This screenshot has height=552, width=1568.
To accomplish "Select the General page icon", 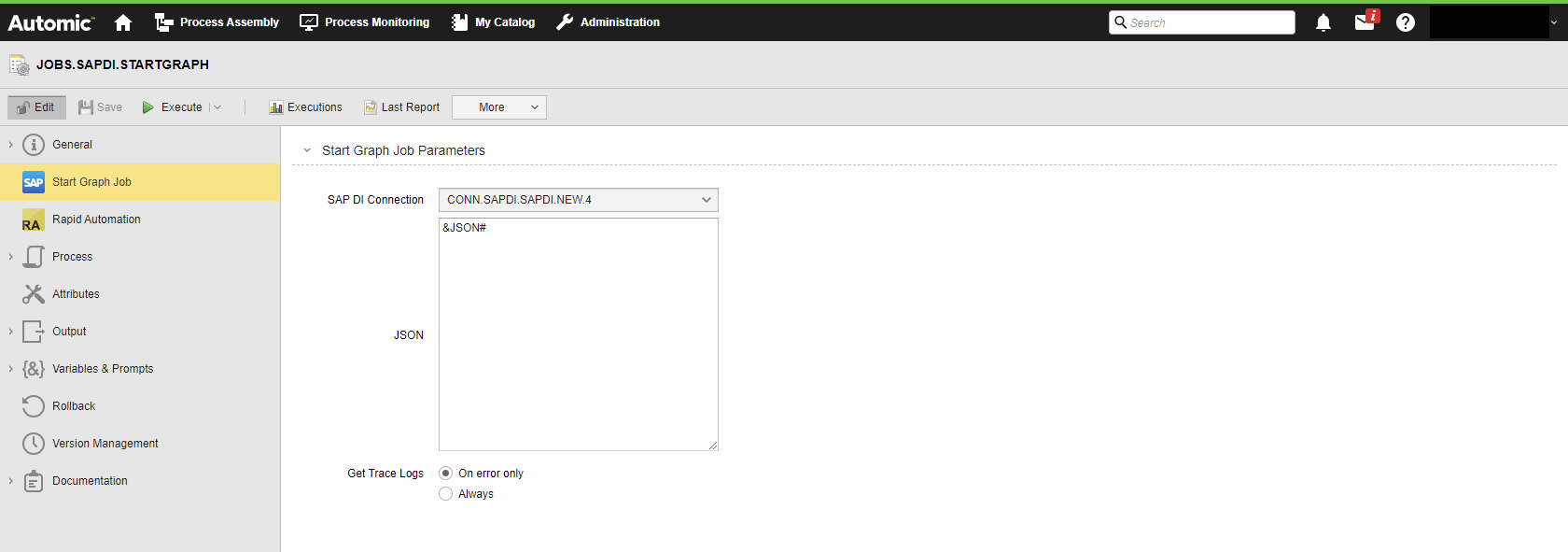I will 34,145.
